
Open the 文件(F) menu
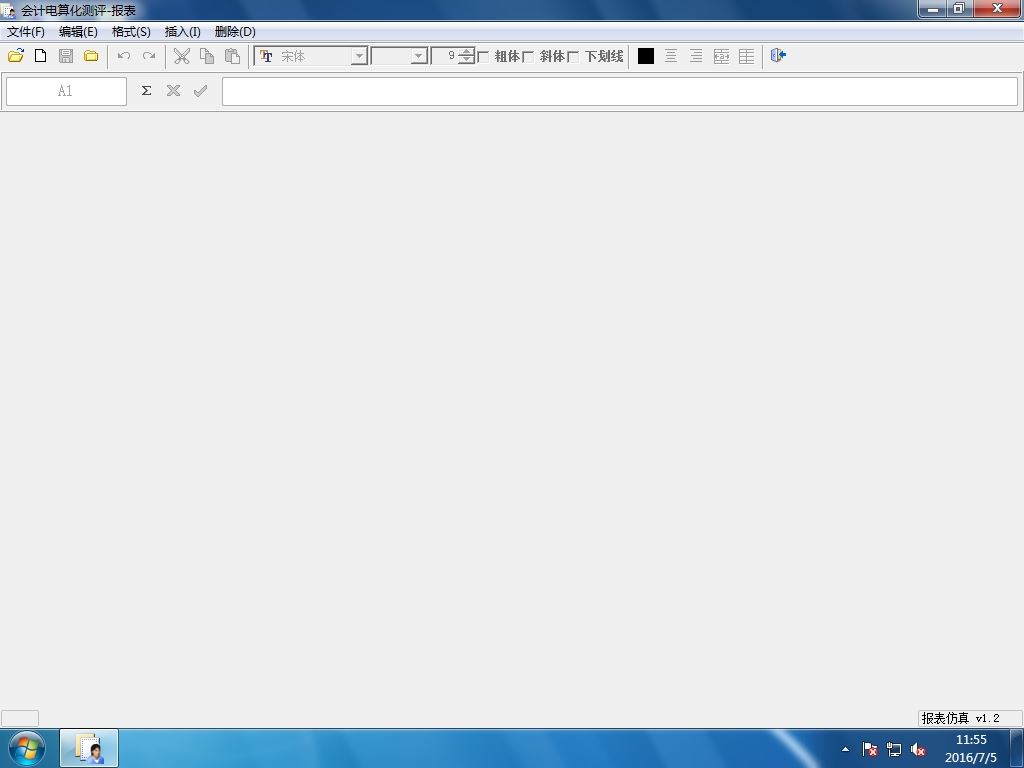click(x=25, y=31)
